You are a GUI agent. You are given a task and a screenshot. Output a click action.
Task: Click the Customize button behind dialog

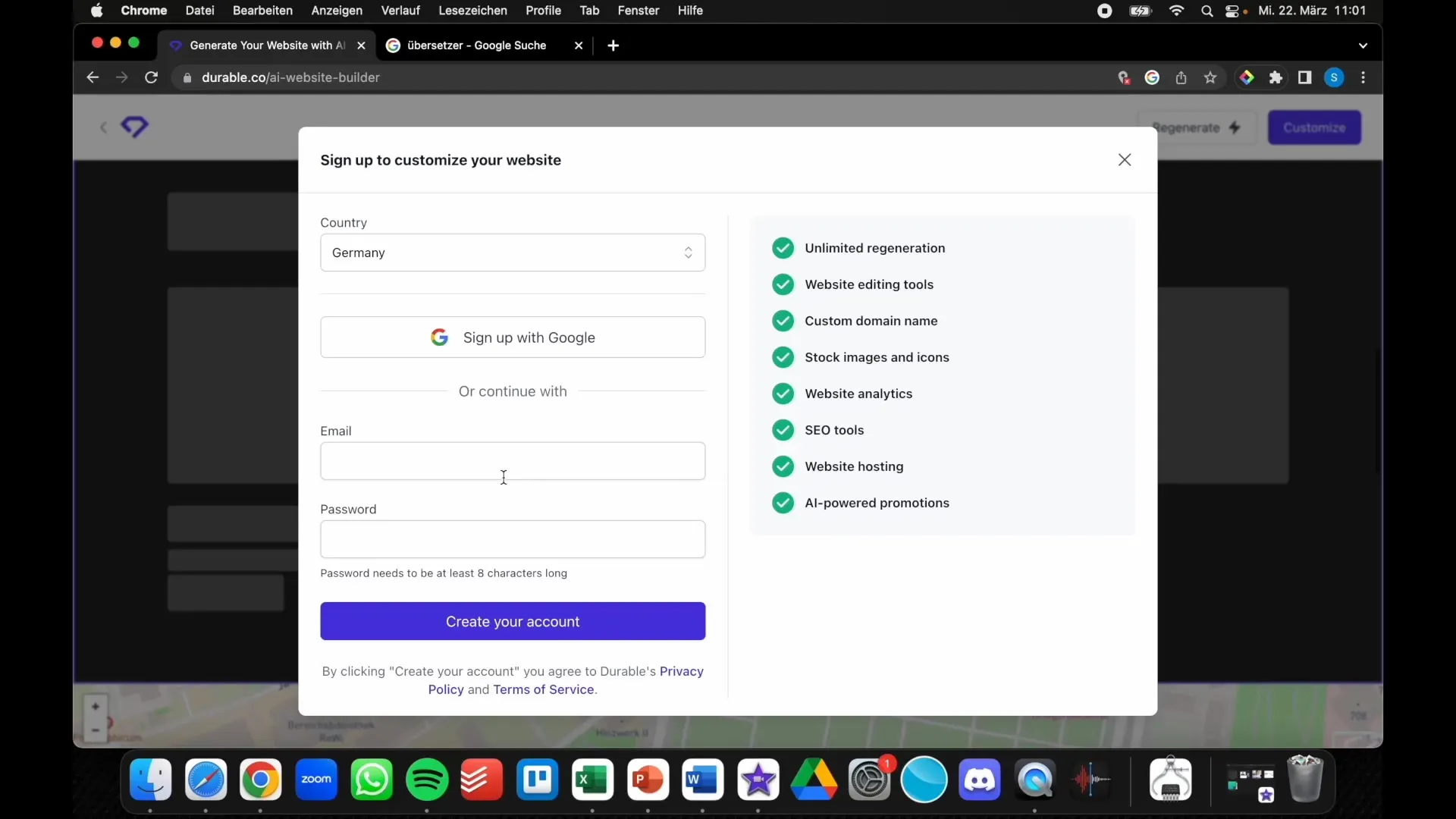[1314, 127]
